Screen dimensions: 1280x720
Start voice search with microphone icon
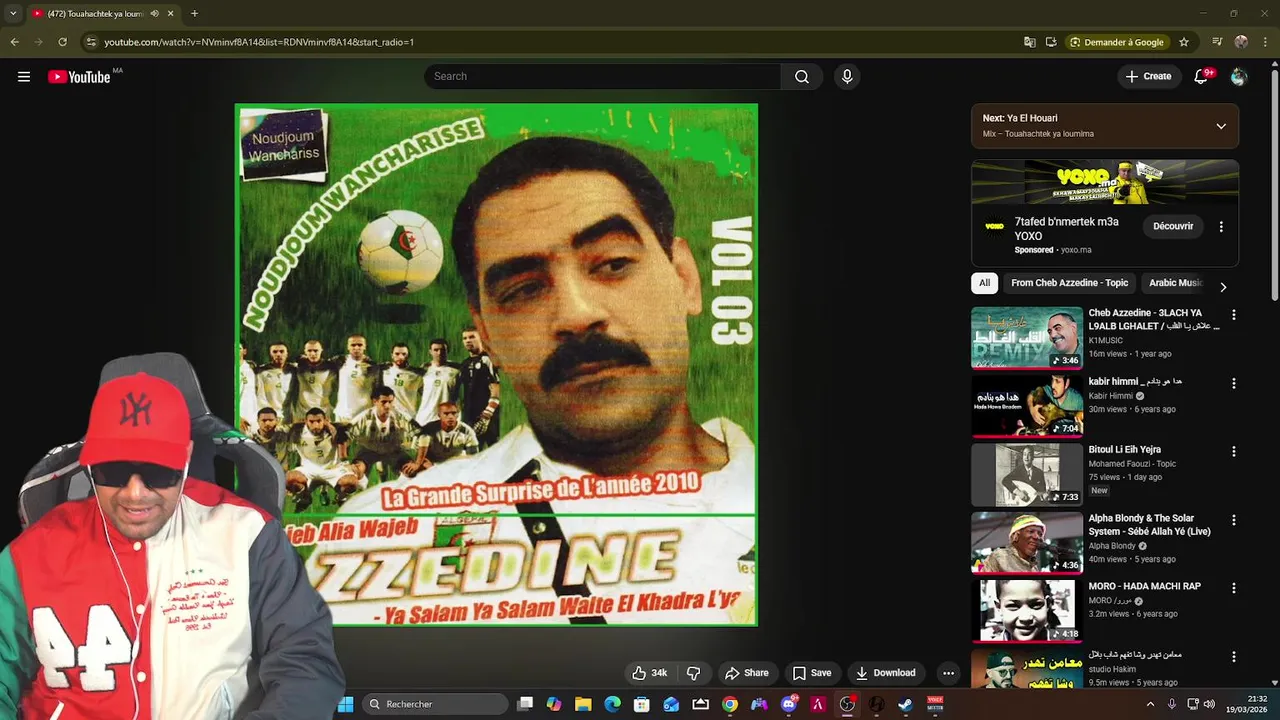coord(847,77)
